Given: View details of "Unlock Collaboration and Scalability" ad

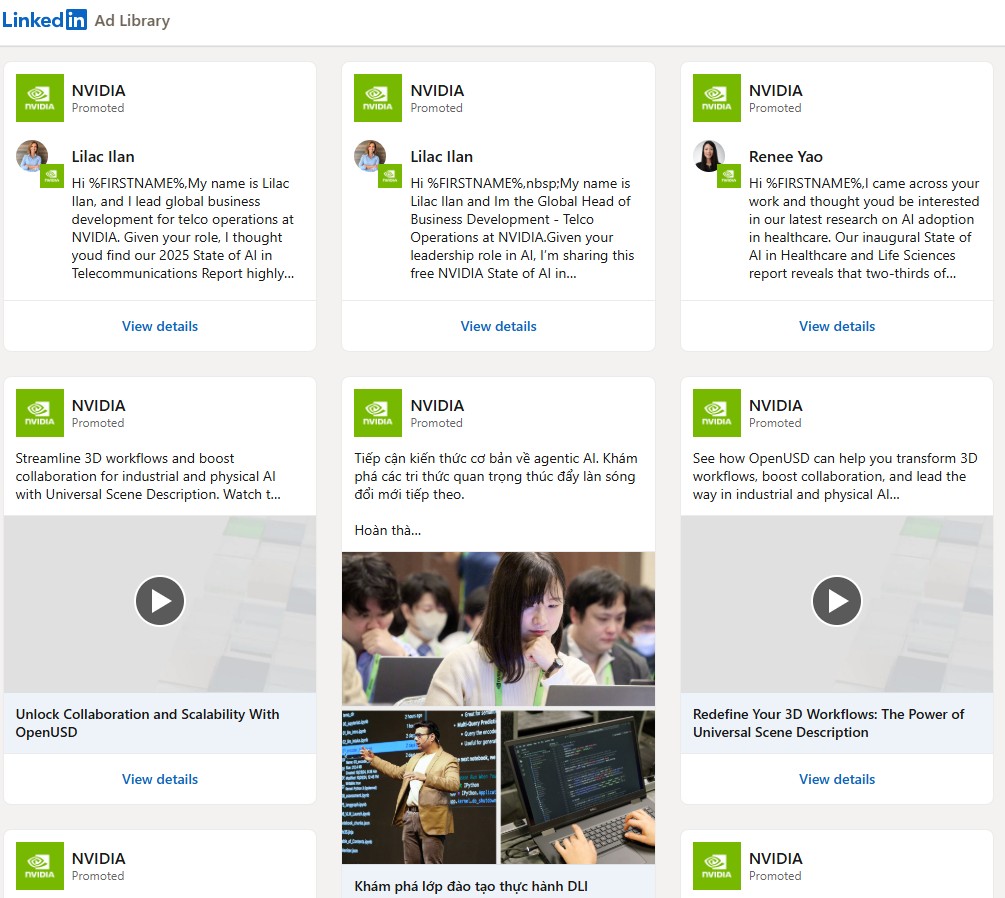Looking at the screenshot, I should pos(160,779).
